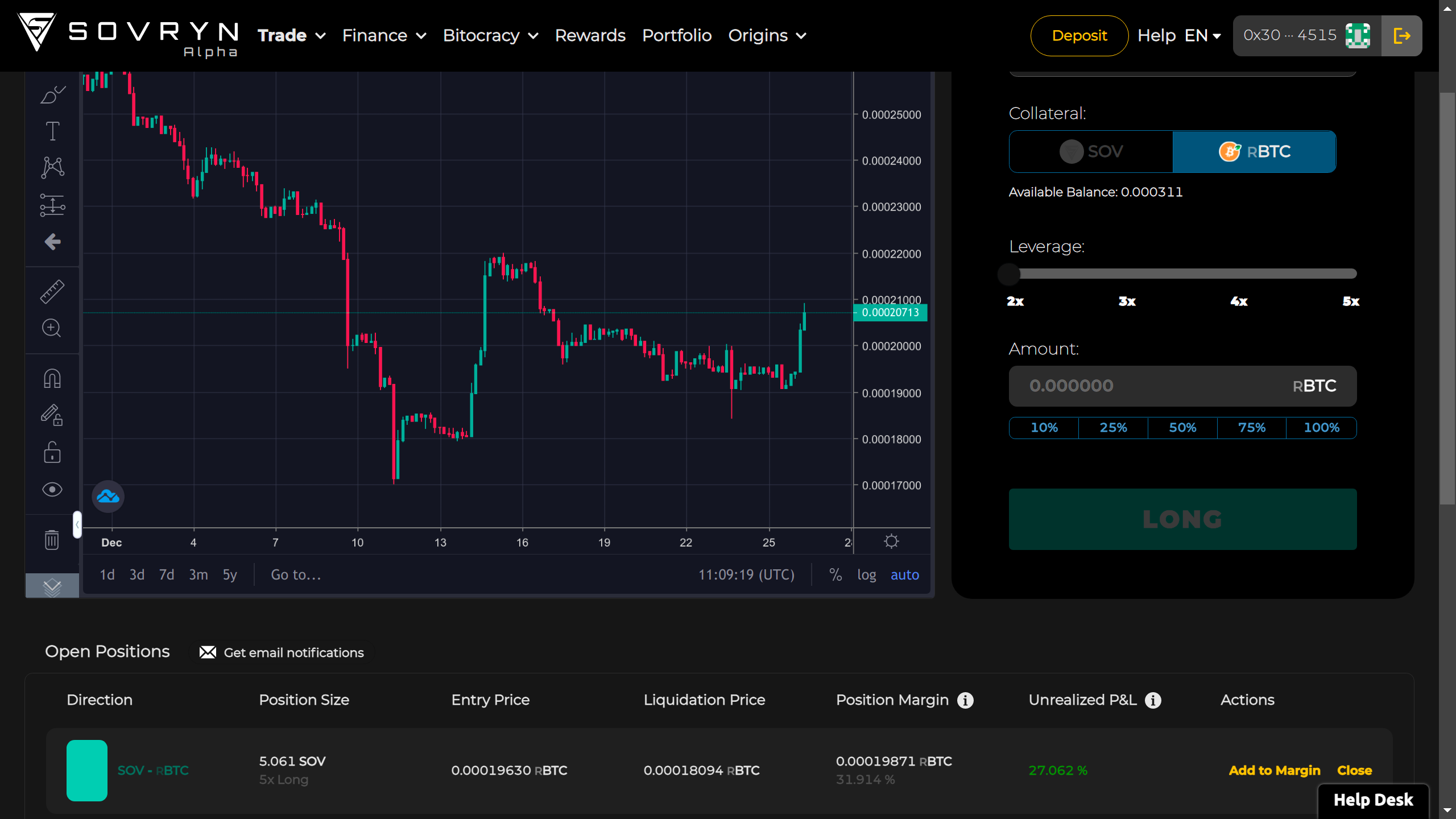
Task: Open the EN language dropdown
Action: point(1203,35)
